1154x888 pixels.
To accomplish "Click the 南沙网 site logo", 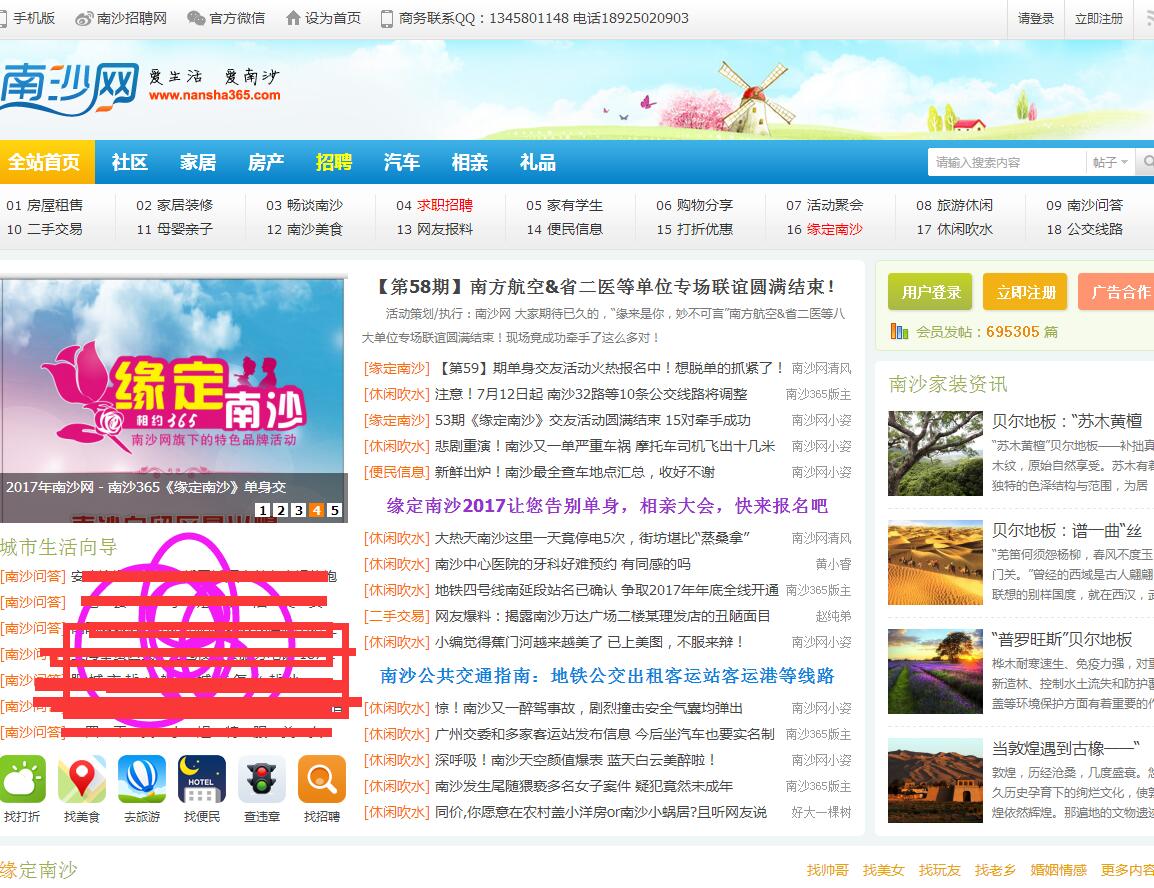I will (x=69, y=89).
